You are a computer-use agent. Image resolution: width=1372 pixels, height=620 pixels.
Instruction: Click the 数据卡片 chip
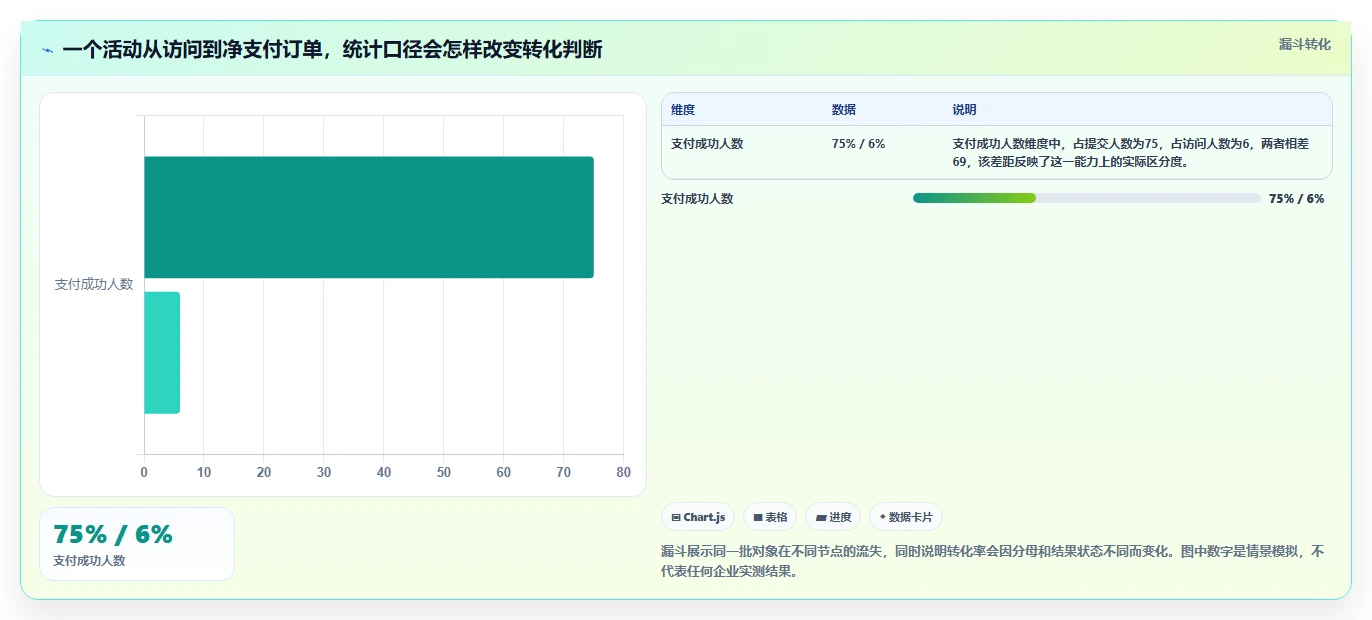(x=906, y=517)
